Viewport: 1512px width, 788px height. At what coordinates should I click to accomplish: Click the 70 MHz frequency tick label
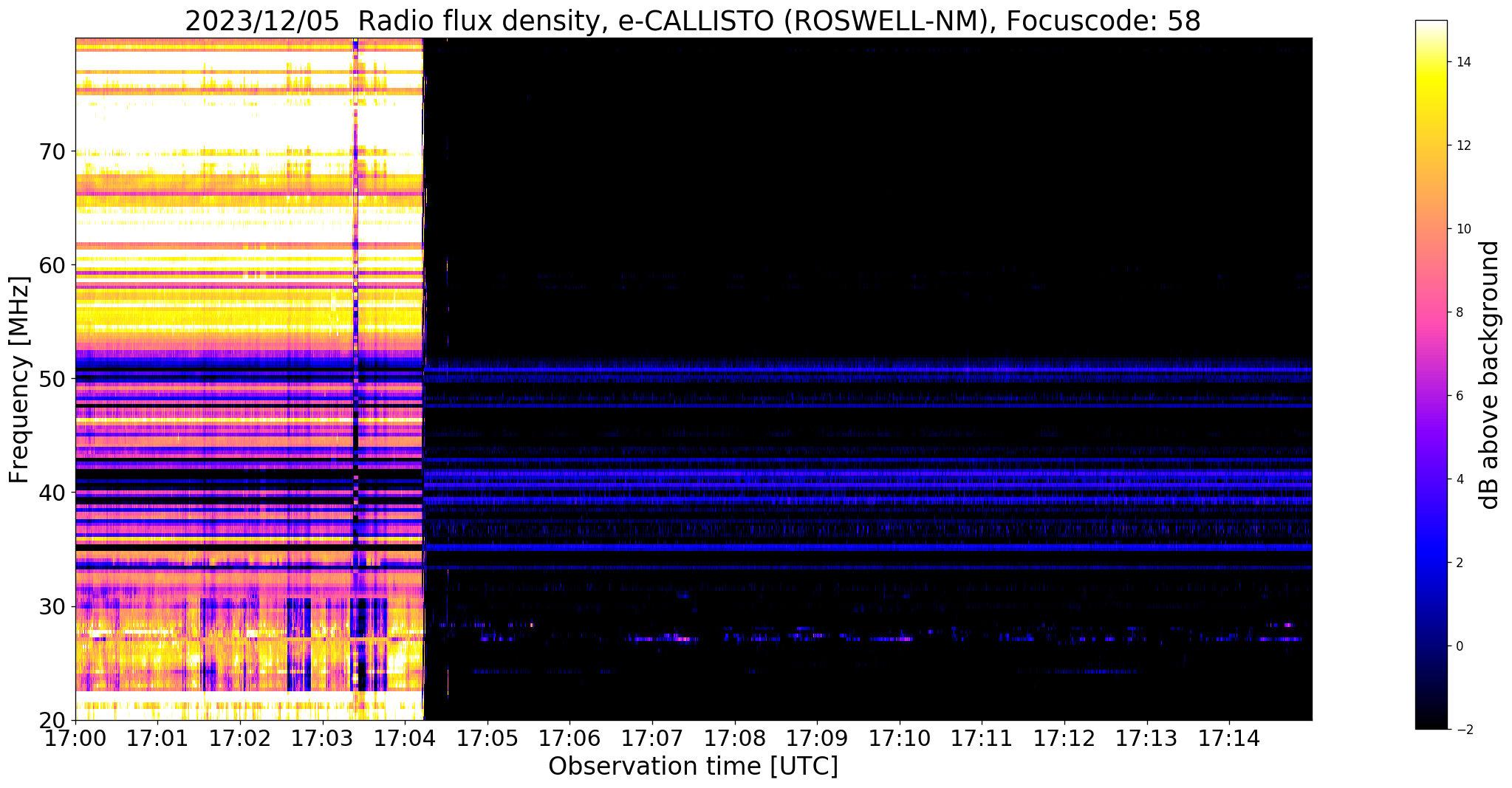51,151
